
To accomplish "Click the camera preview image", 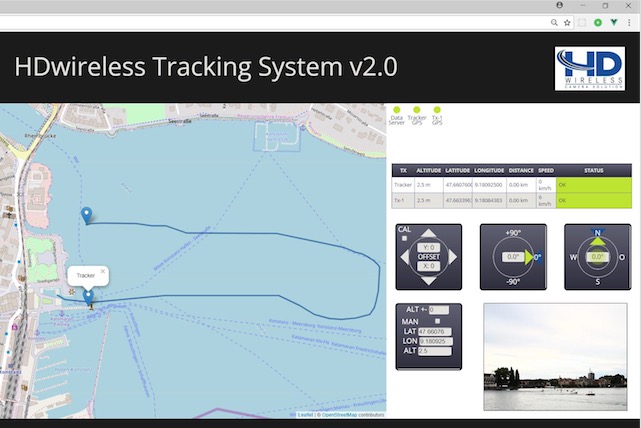I will (555, 356).
